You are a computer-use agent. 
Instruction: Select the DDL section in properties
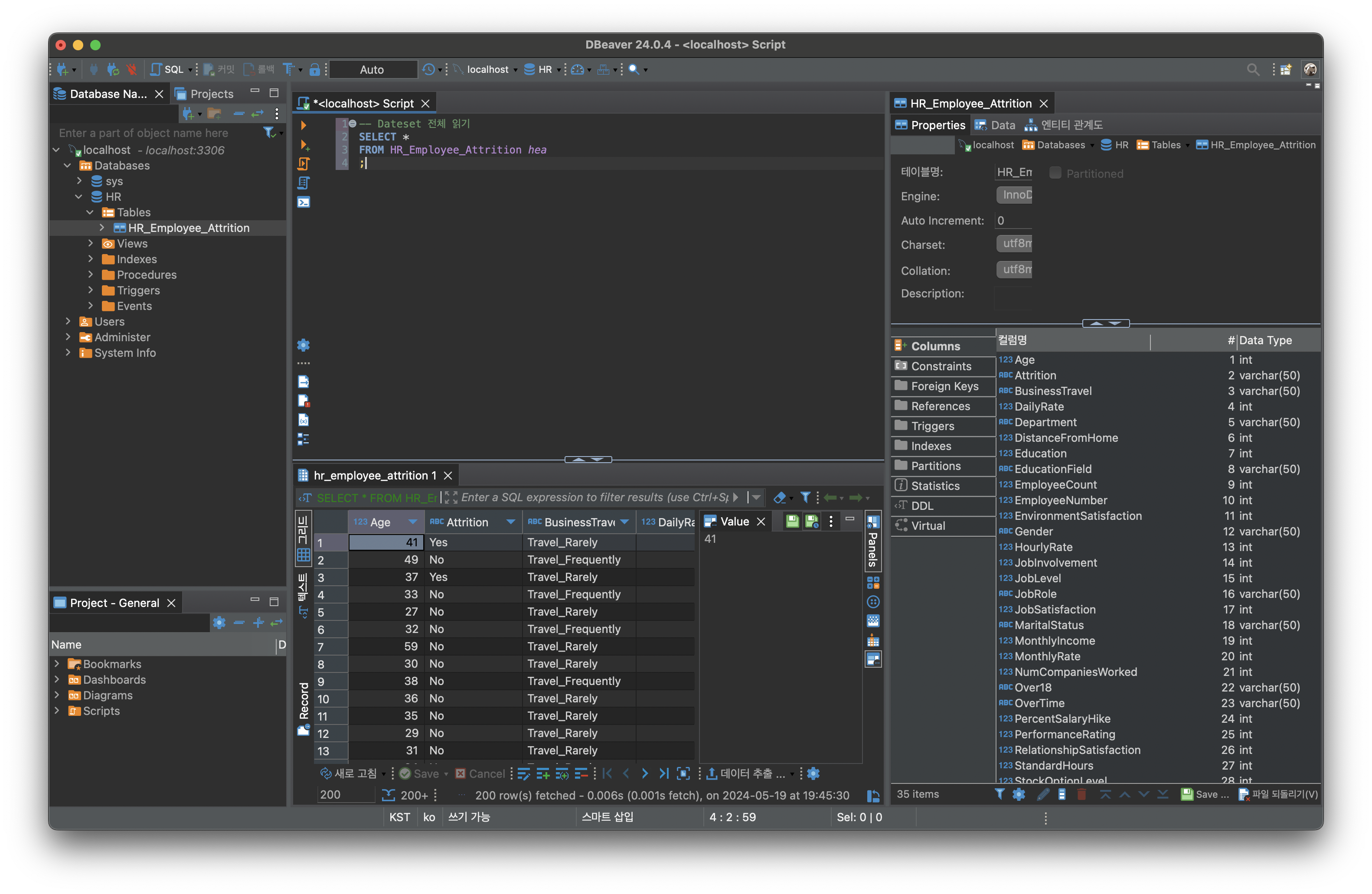(922, 506)
